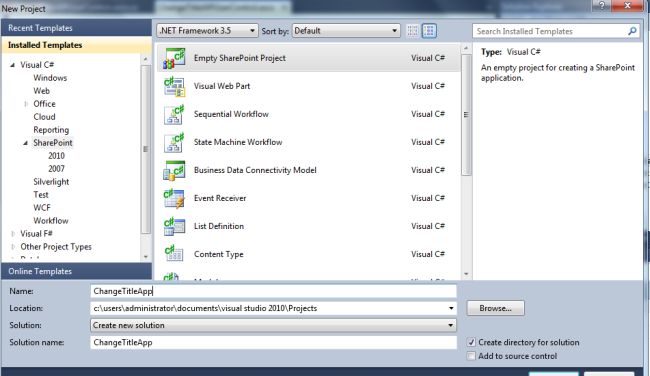This screenshot has height=376, width=650.
Task: Switch to medium icons view
Action: point(429,31)
